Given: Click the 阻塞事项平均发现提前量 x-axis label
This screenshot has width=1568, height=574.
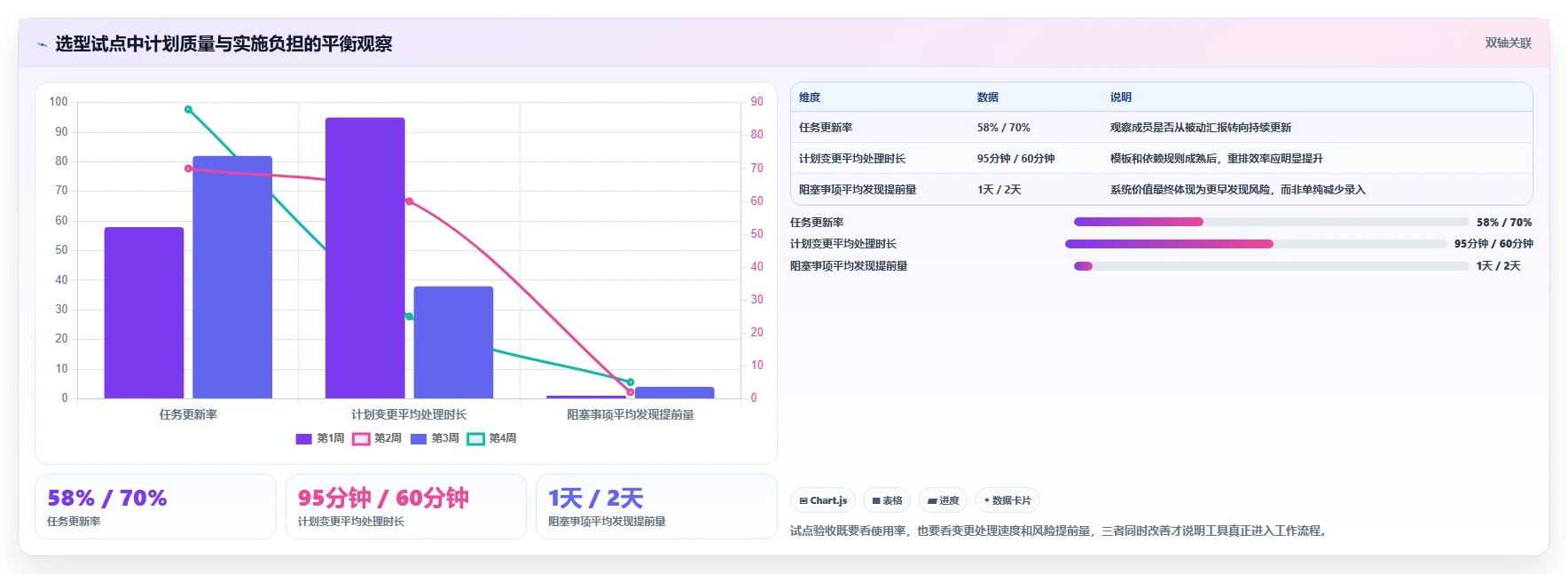Looking at the screenshot, I should click(x=631, y=414).
